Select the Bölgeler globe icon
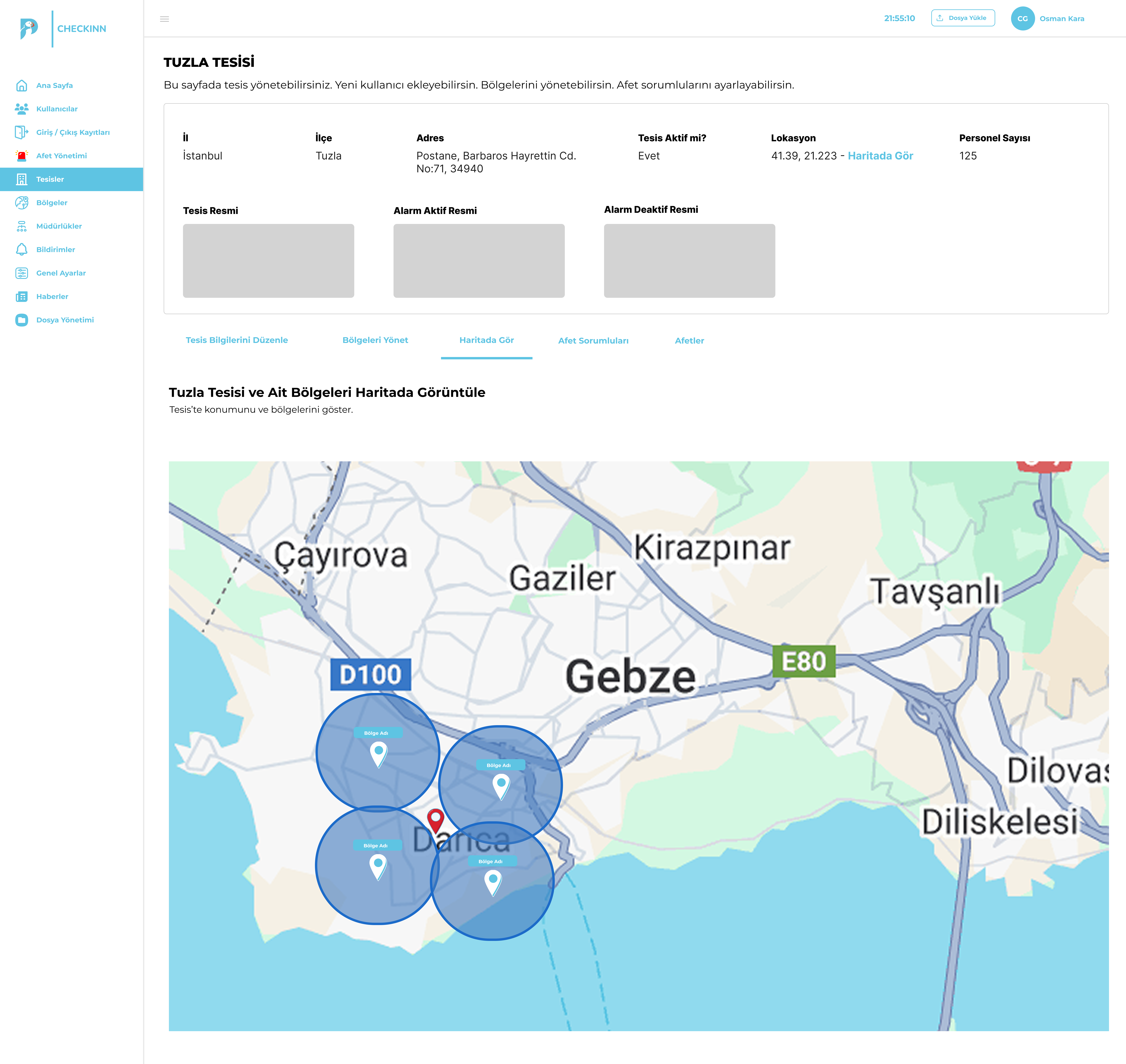The image size is (1126, 1064). point(22,203)
